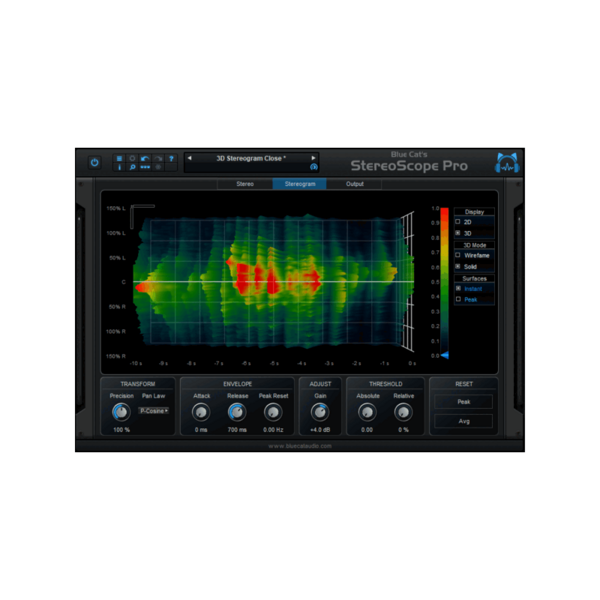
Task: Click the Relative threshold knob
Action: [403, 412]
